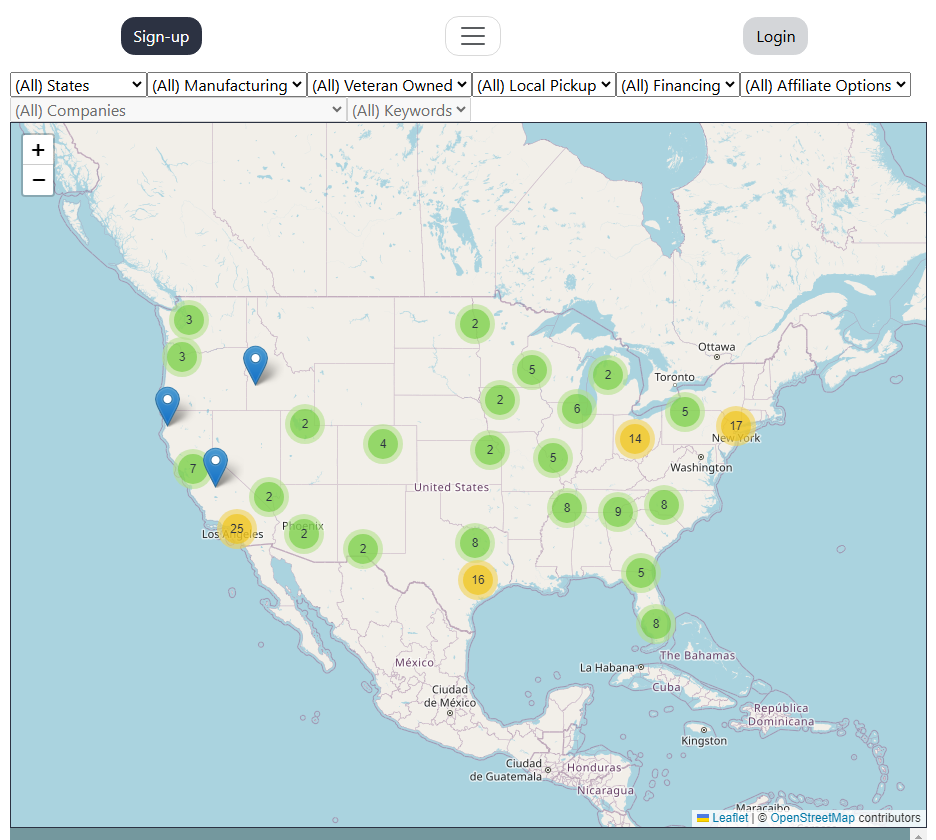This screenshot has height=840, width=936.
Task: Open the 17 cluster near New York
Action: [x=736, y=426]
